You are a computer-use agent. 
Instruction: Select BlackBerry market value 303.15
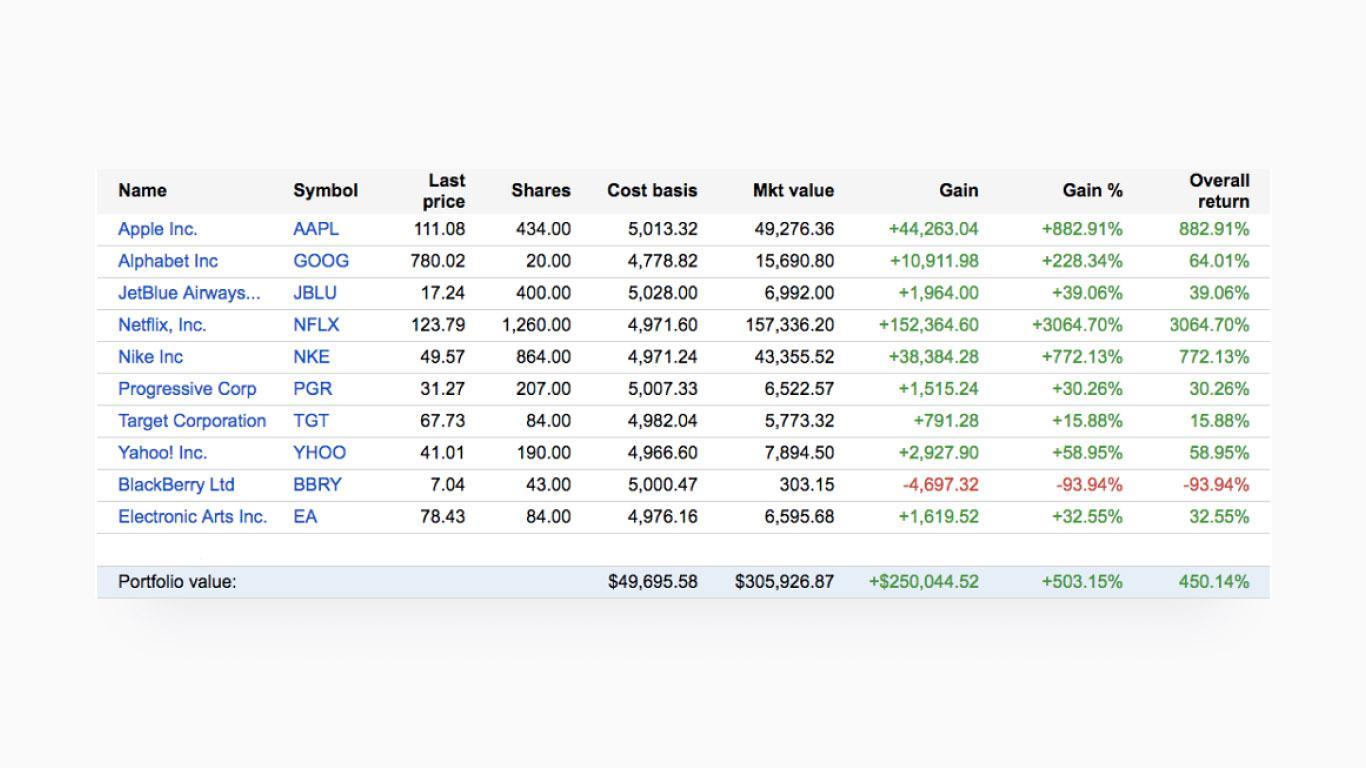pyautogui.click(x=807, y=485)
